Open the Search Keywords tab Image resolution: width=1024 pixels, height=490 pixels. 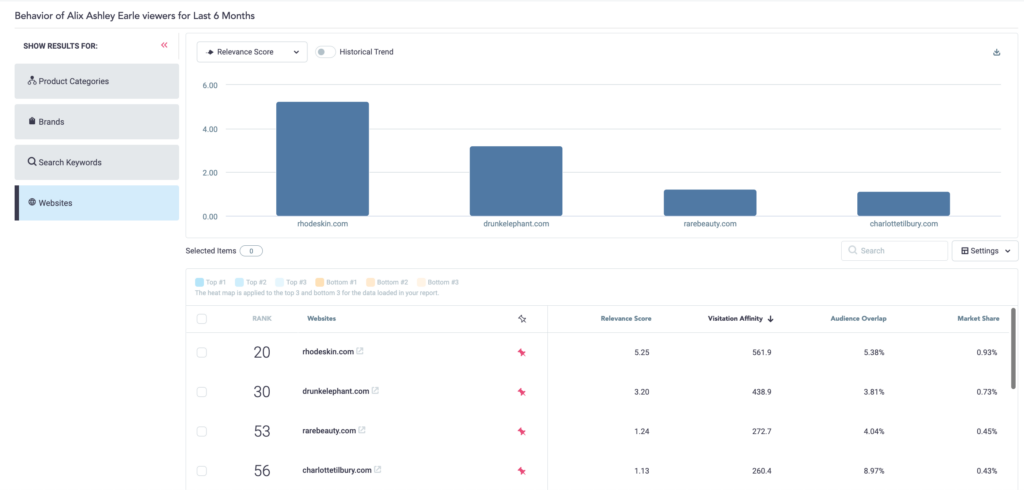click(97, 162)
